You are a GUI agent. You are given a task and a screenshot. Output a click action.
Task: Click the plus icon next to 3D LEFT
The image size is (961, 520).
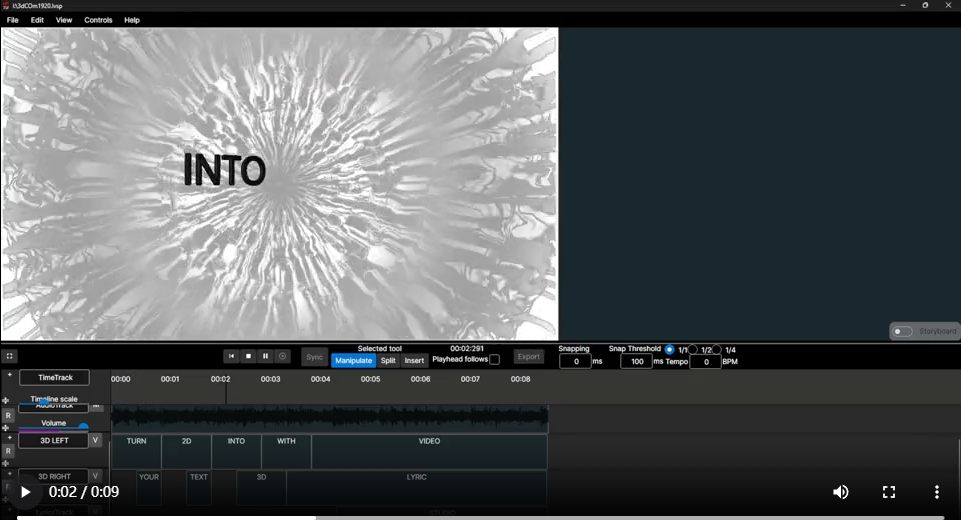9,438
